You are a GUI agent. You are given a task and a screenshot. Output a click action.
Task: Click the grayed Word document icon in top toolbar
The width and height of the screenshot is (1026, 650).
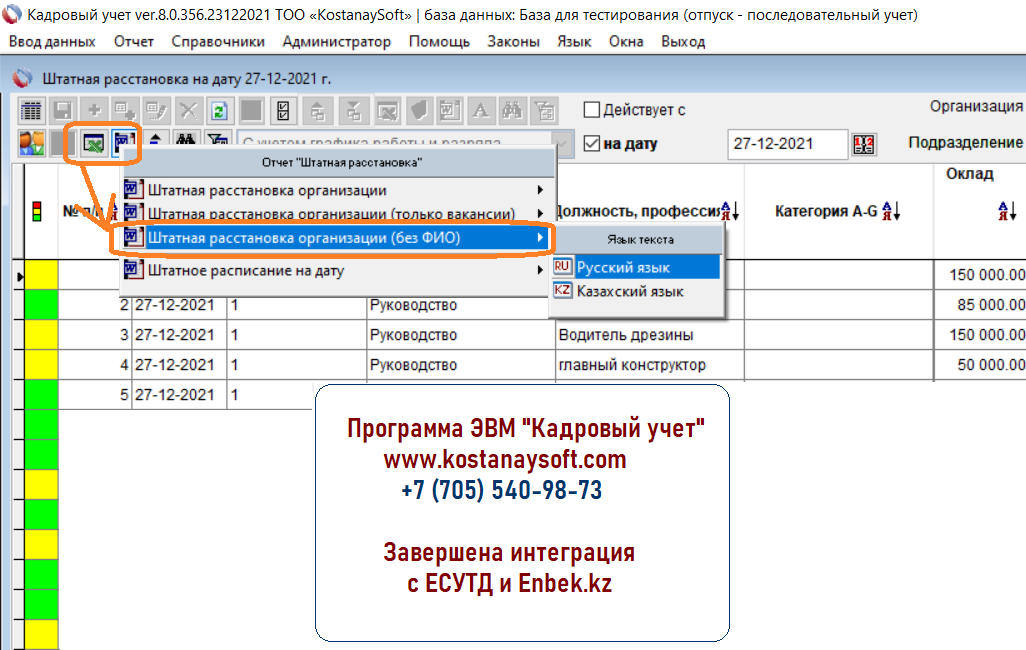(450, 111)
